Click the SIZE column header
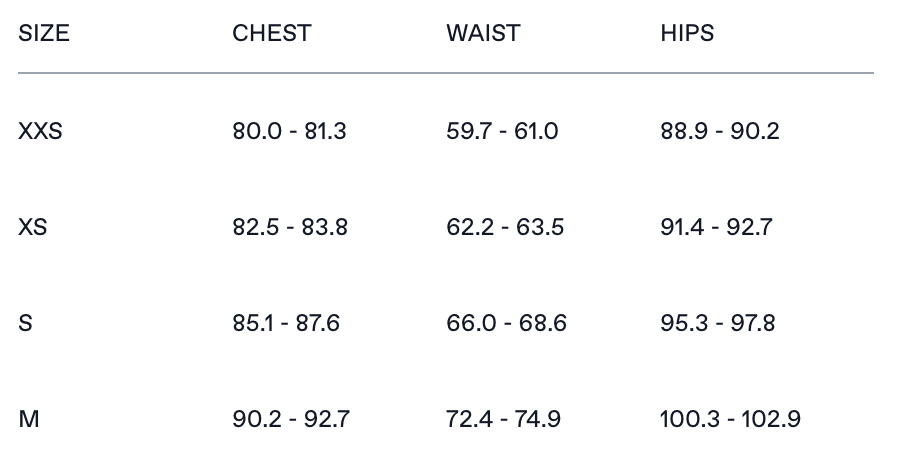902x458 pixels. (x=44, y=33)
